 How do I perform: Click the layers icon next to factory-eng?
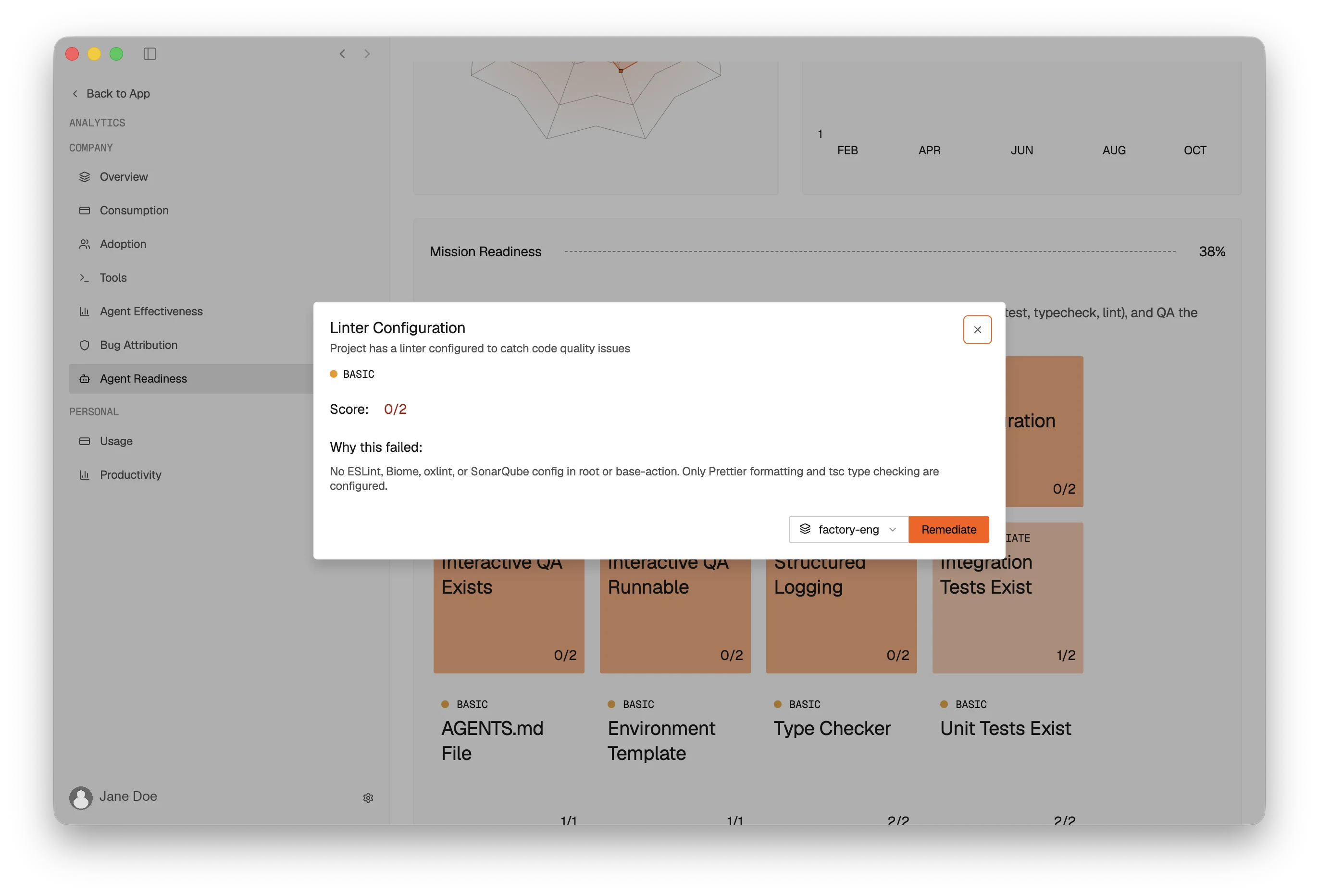tap(805, 529)
